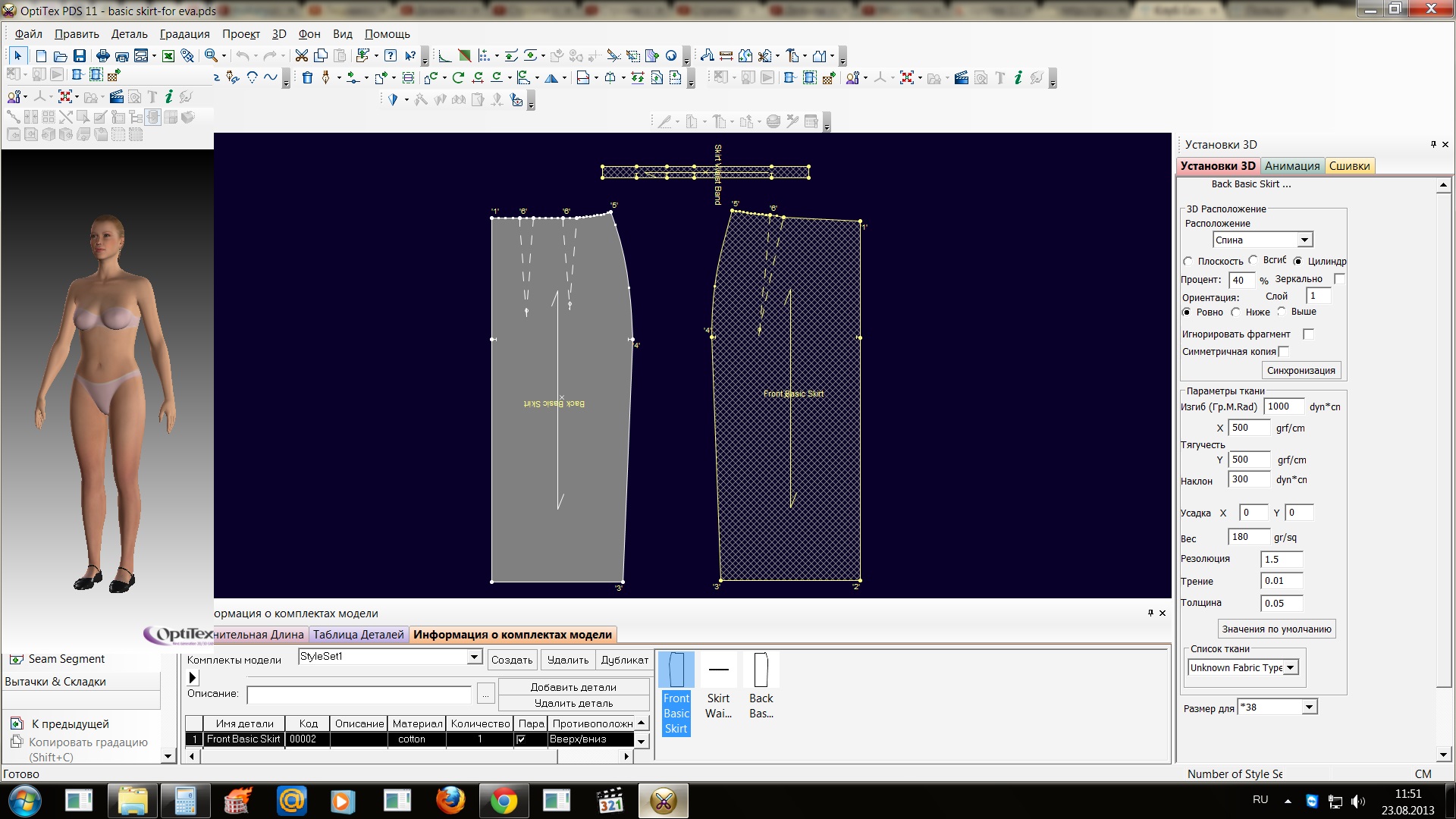
Task: Check the Игнорировать фрагмент checkbox
Action: pos(1308,334)
